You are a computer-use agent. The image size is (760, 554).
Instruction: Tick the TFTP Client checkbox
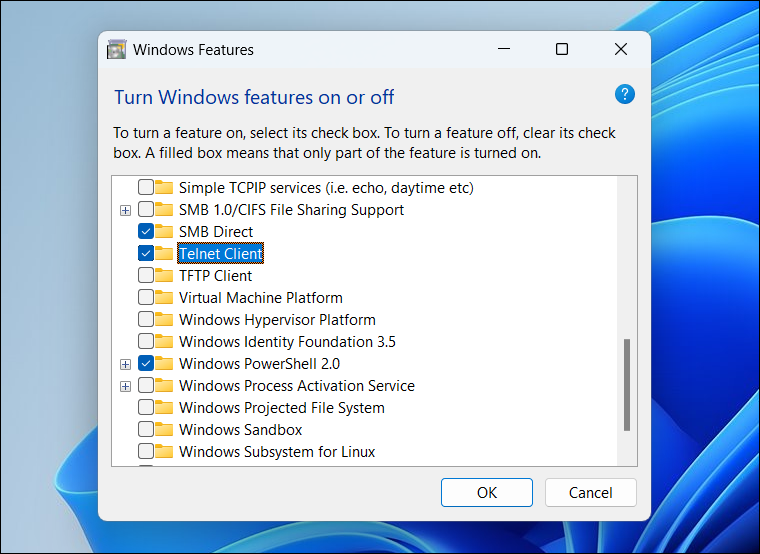click(146, 275)
